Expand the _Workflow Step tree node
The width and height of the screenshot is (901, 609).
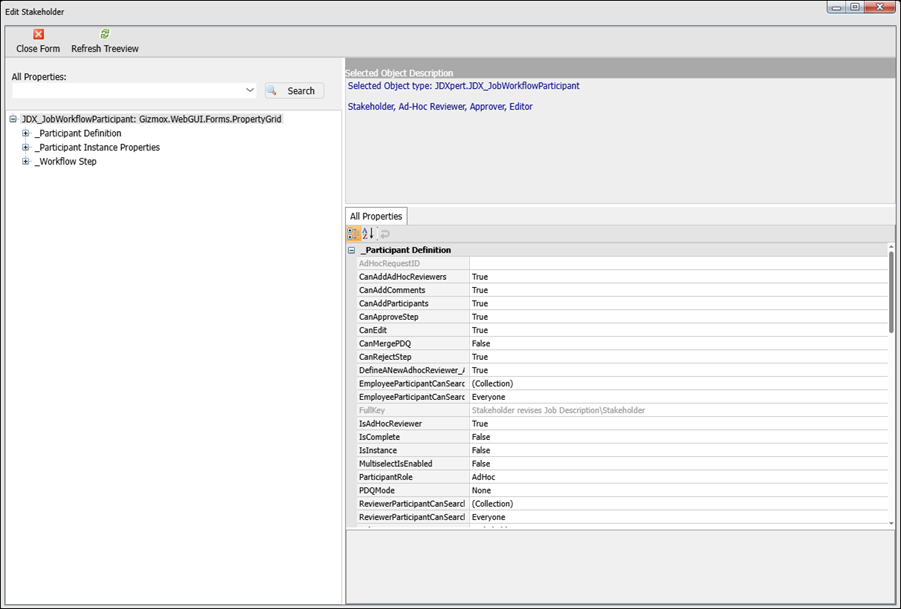click(26, 161)
